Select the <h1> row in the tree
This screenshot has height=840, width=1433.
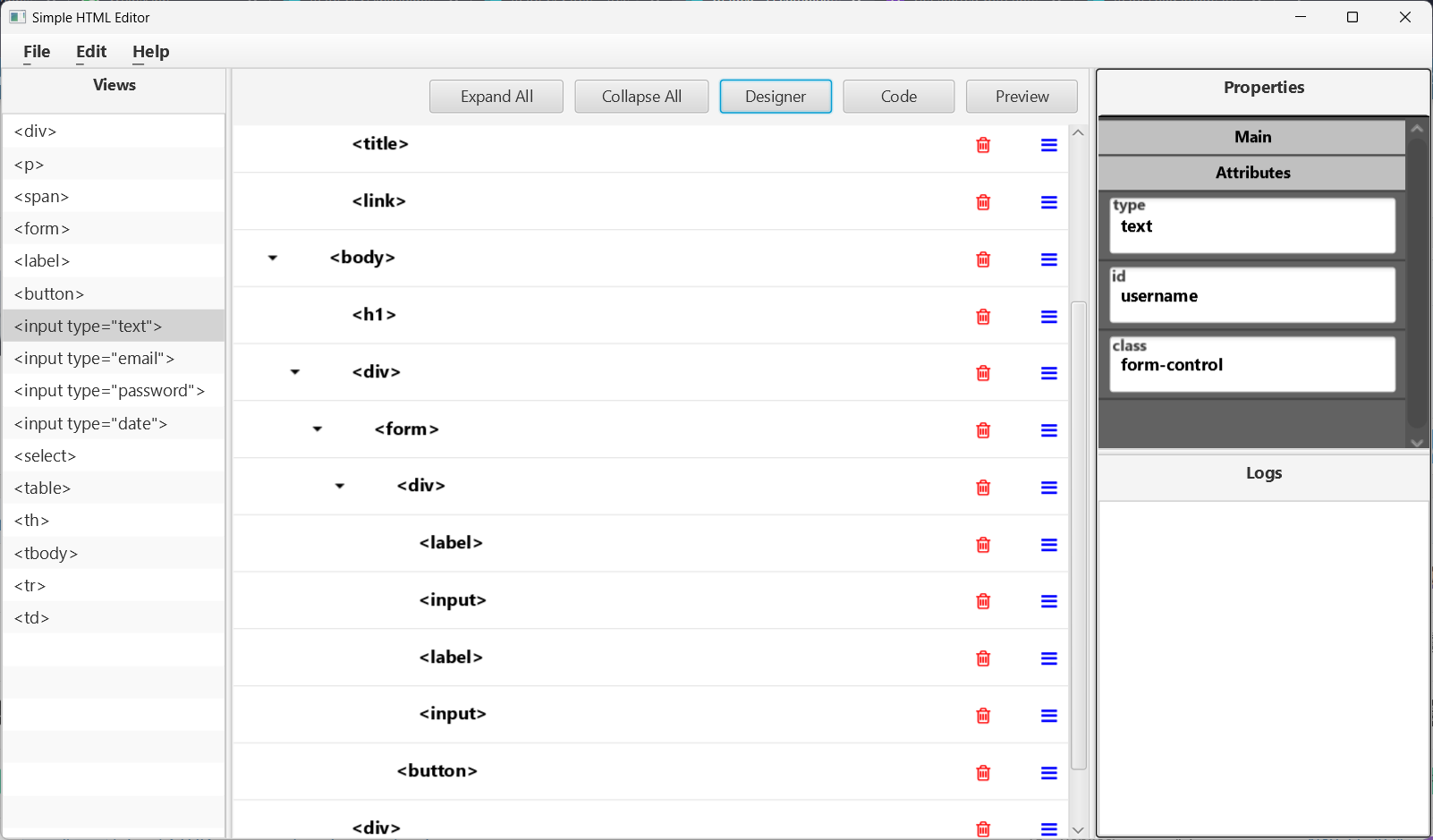point(651,316)
